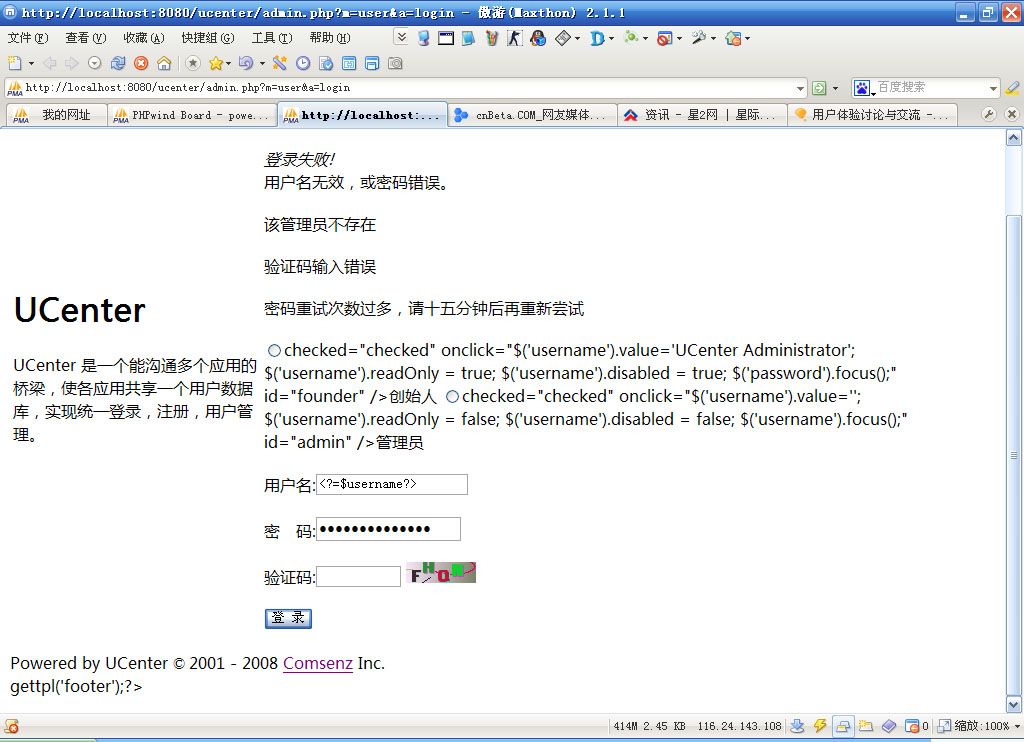Click the IP address 116.24.143.108
The width and height of the screenshot is (1024, 742).
pos(739,726)
